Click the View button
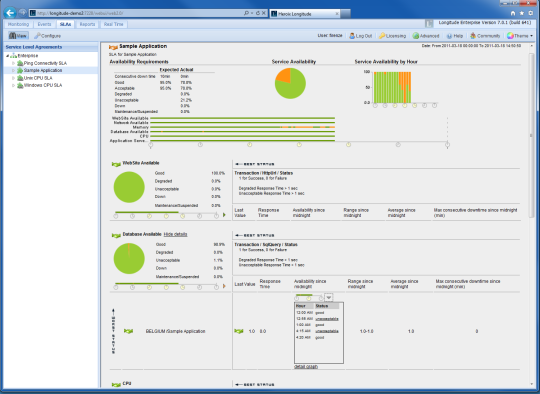Screen dimensions: 540x394 (18, 36)
